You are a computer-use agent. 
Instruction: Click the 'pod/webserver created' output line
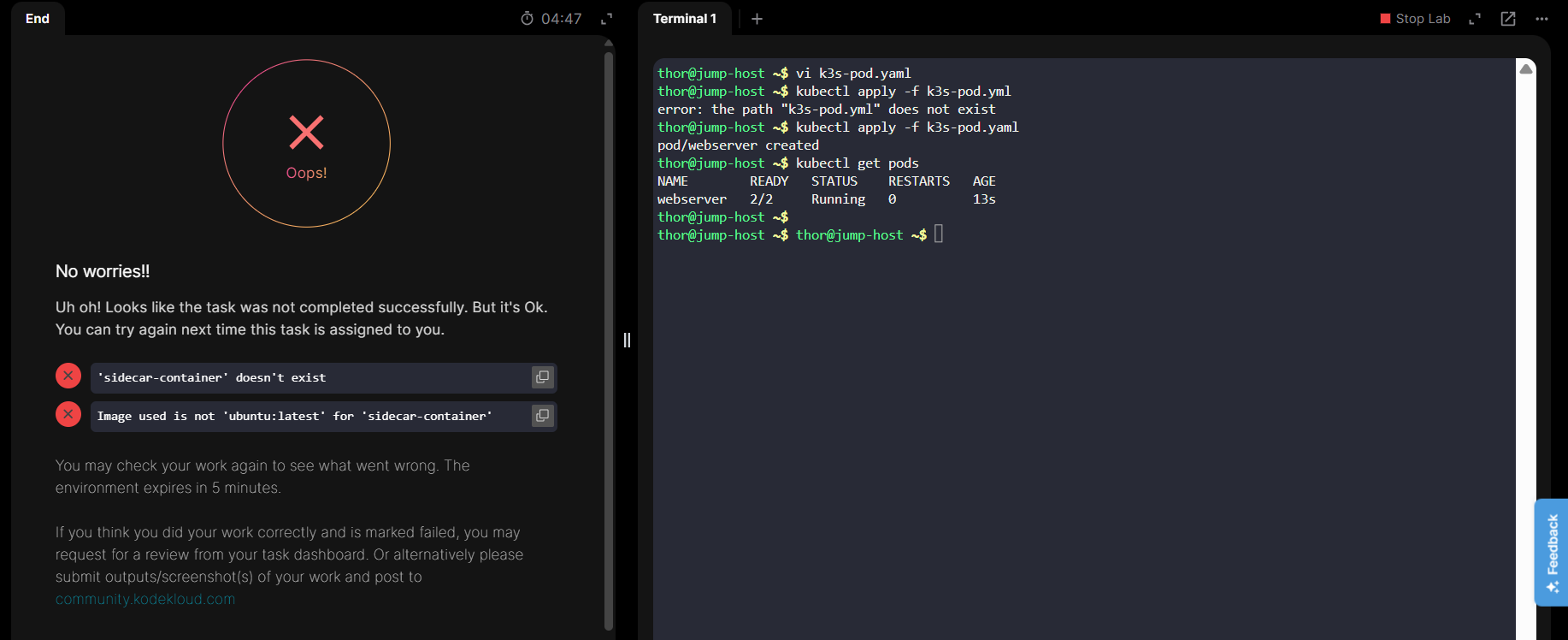click(738, 145)
